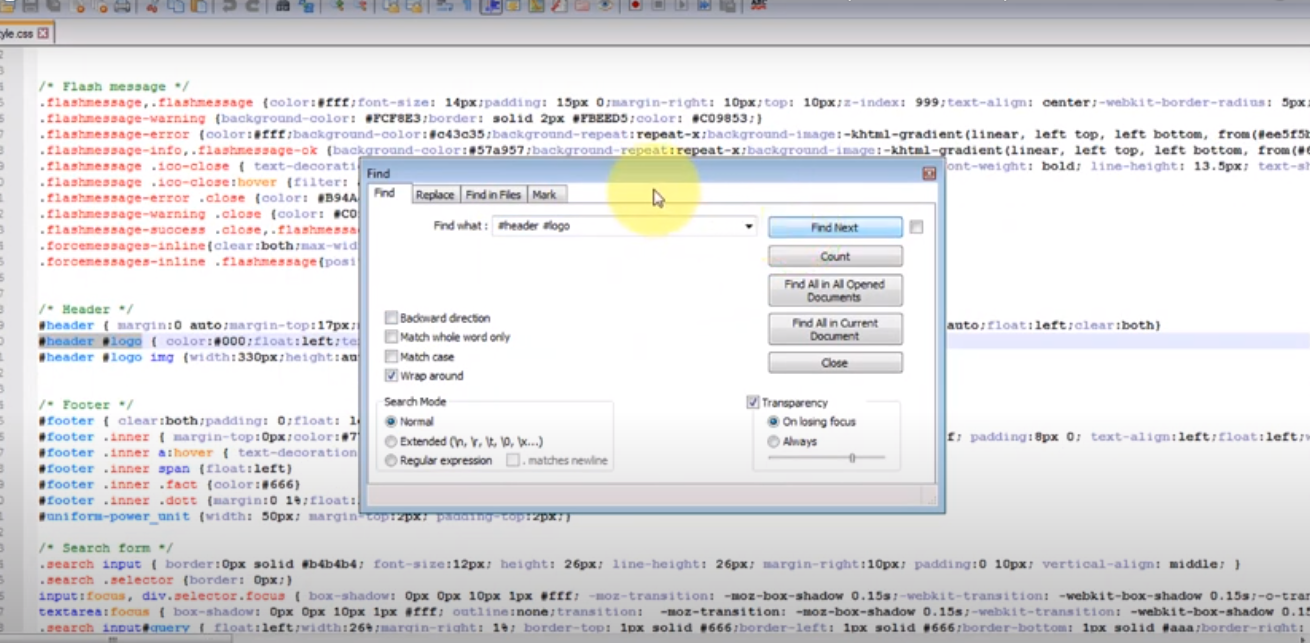
Task: Click the Monitoring eye toolbar icon
Action: pos(605,5)
